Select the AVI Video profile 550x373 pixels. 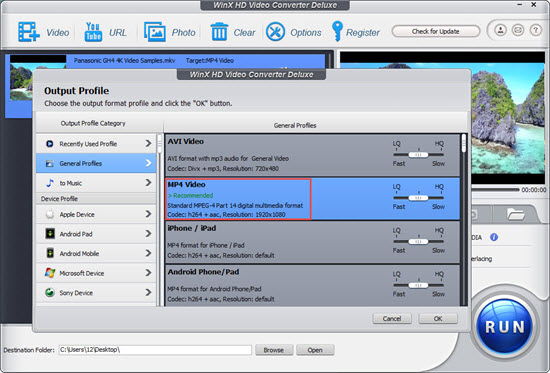point(312,155)
